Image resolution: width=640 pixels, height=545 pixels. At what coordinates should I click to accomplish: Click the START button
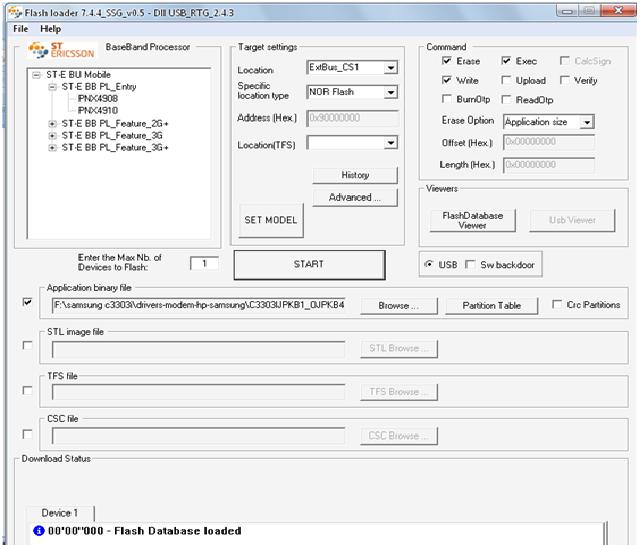point(309,265)
